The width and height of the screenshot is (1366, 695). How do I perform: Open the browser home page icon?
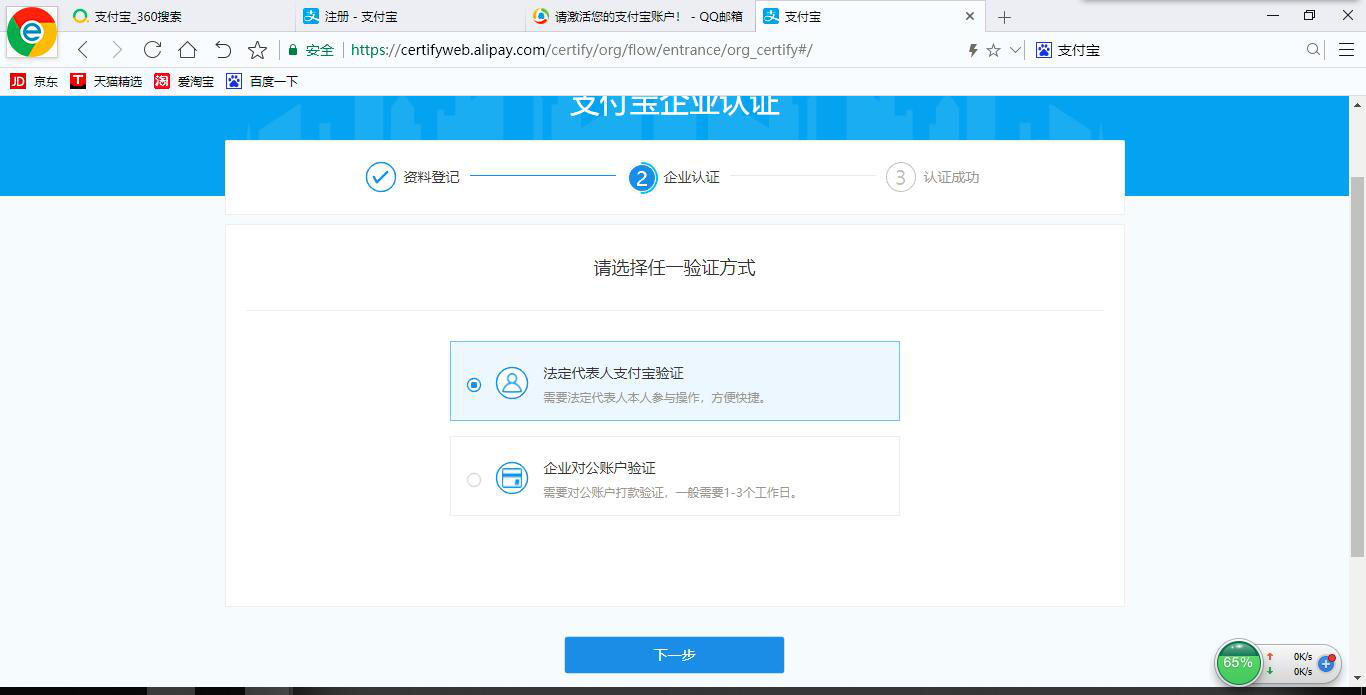point(187,50)
